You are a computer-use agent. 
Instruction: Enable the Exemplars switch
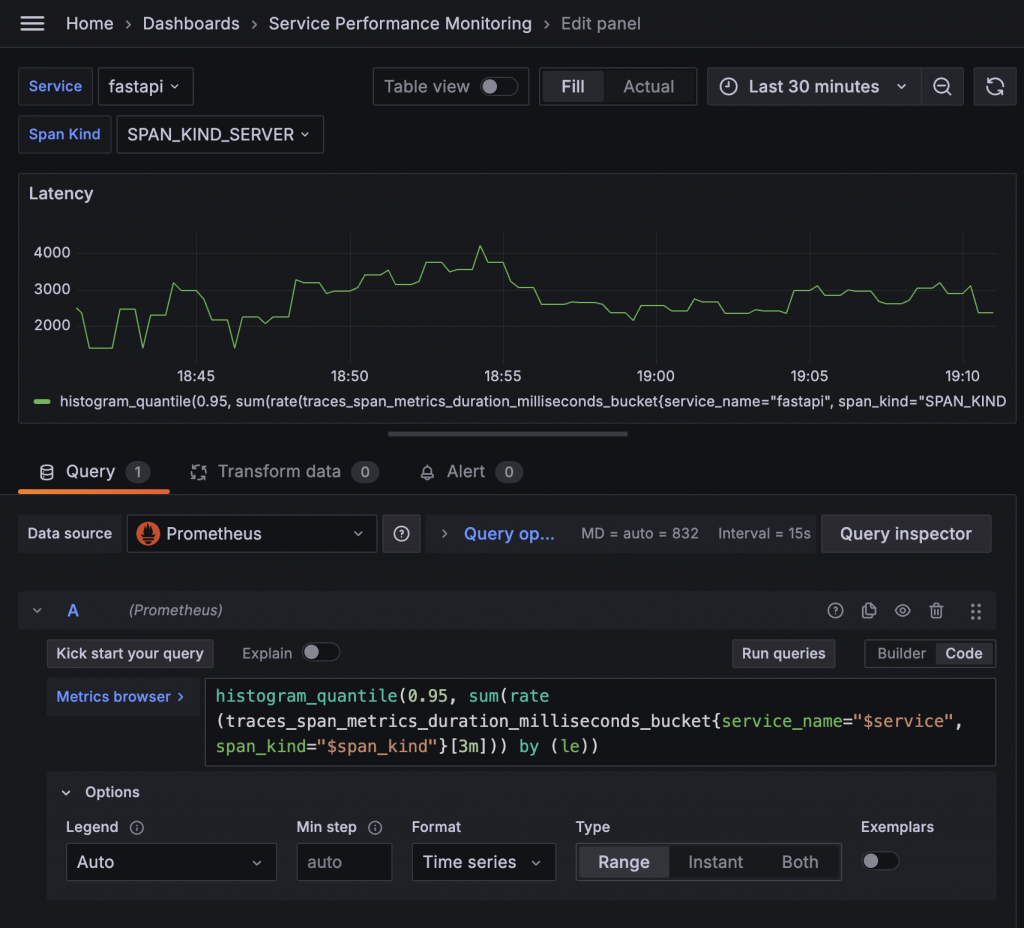(x=880, y=861)
